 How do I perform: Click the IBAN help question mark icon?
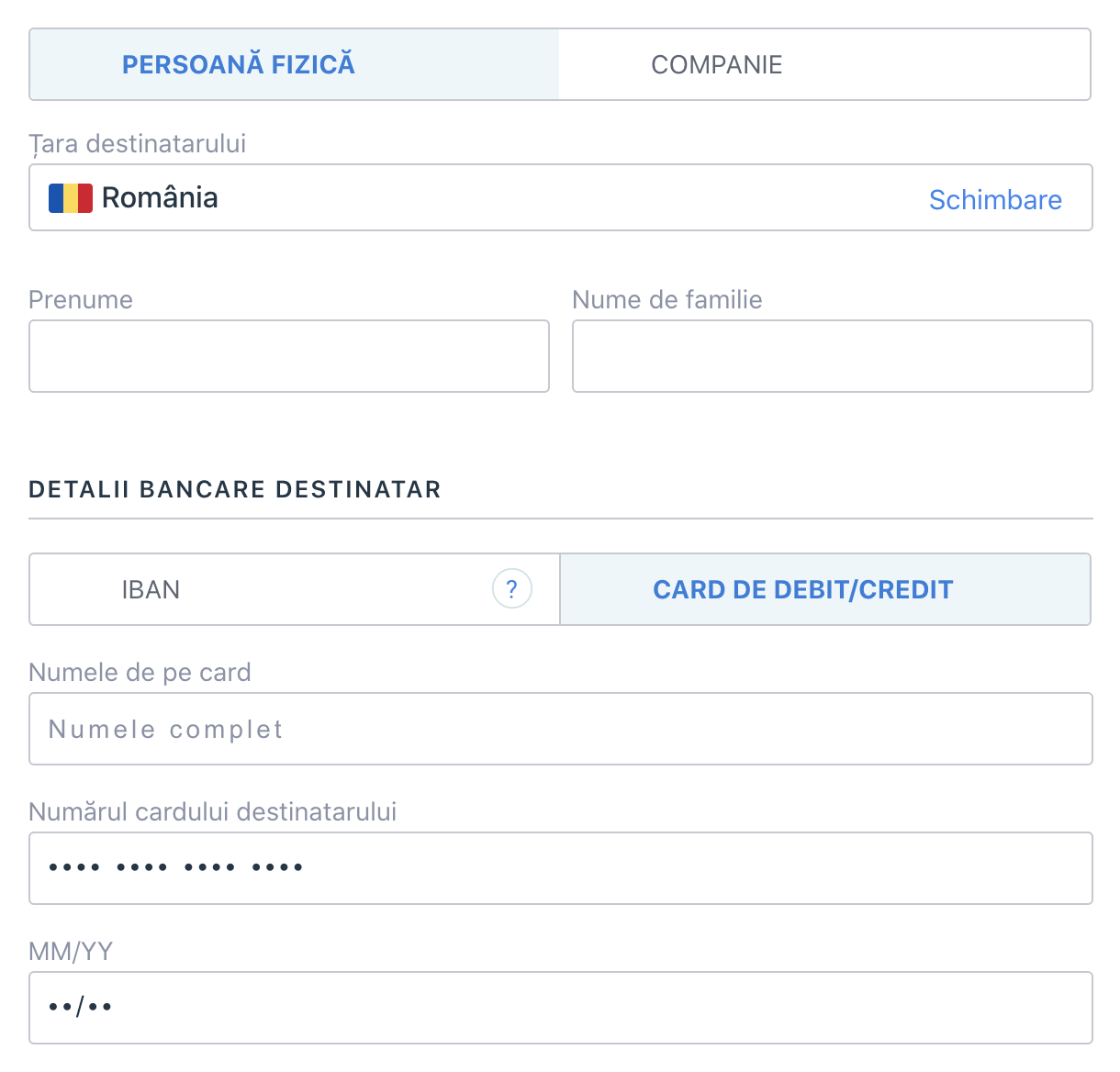(512, 589)
